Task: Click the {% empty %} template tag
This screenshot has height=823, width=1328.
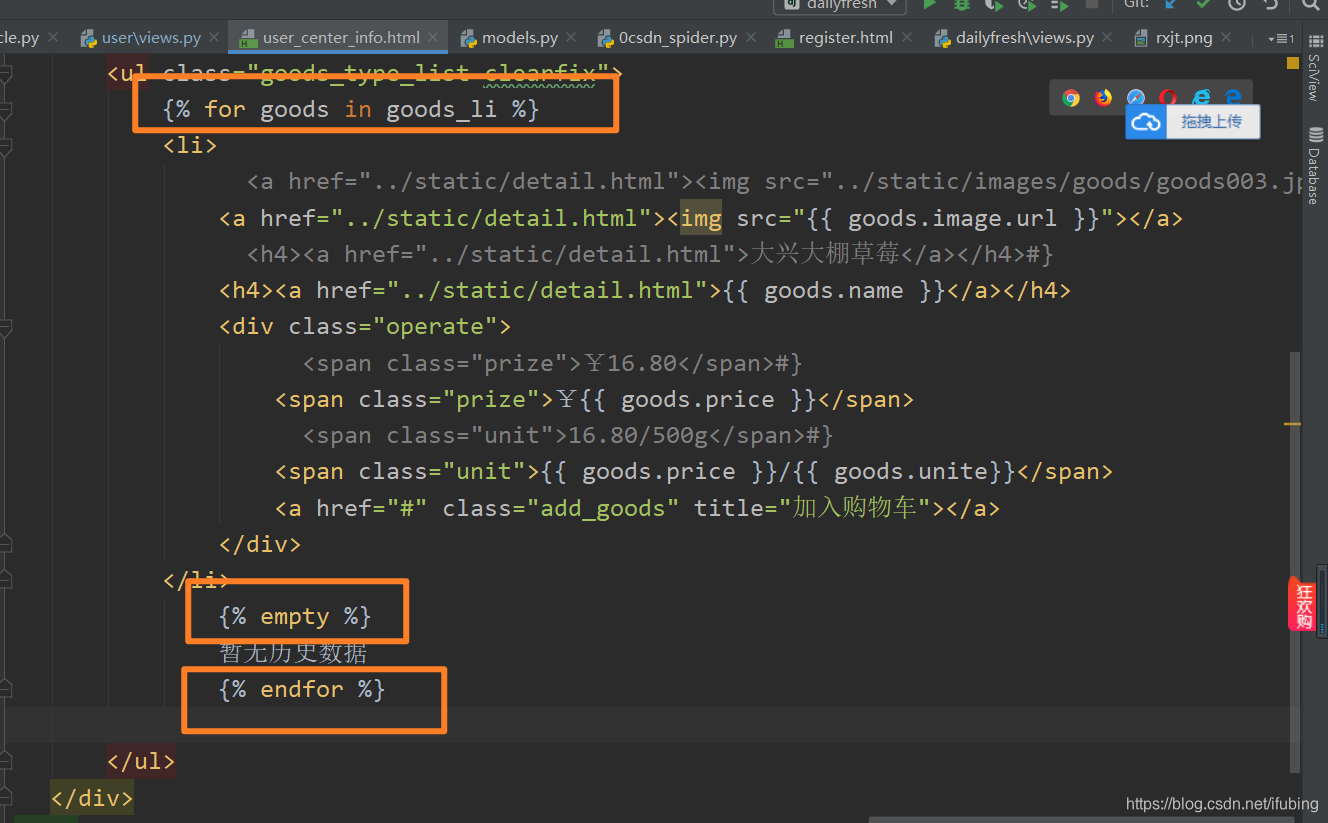Action: click(x=295, y=616)
